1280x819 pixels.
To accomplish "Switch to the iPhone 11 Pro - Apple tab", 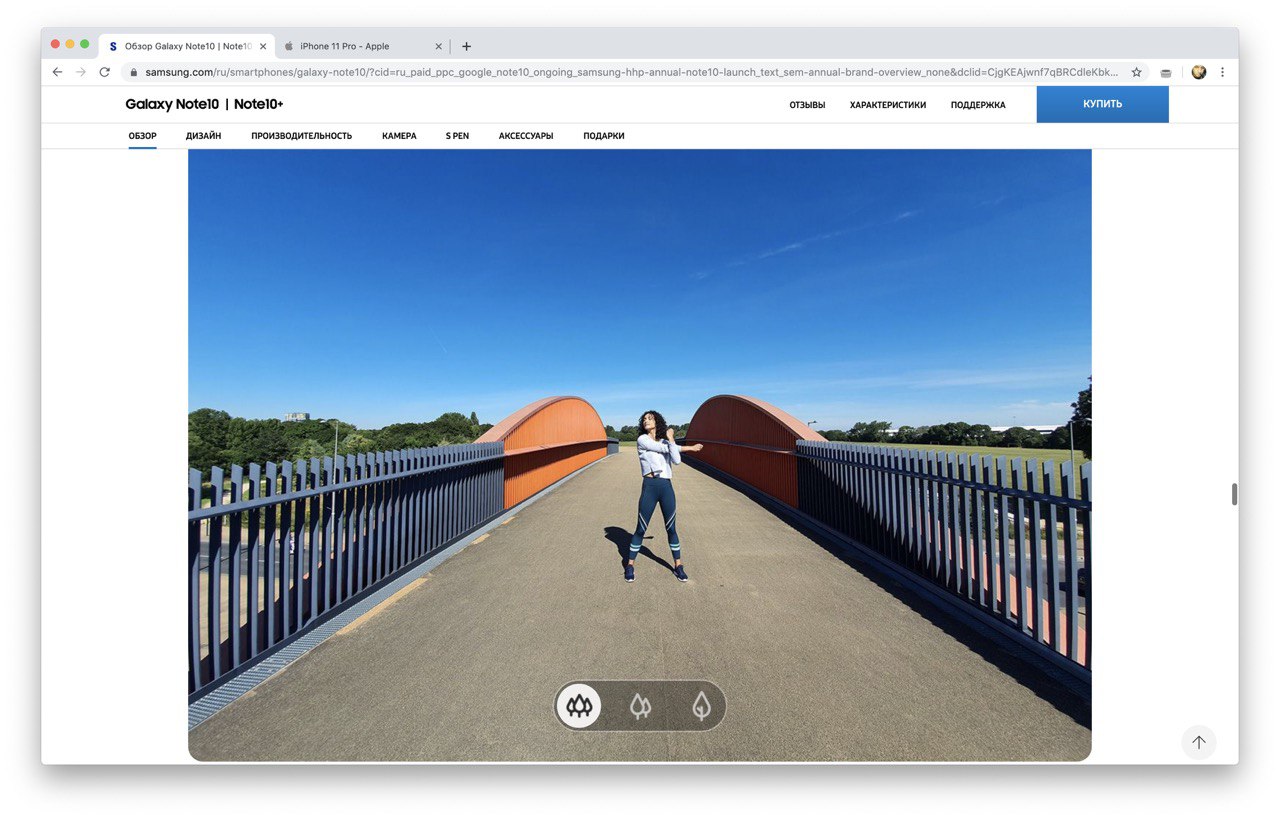I will (x=363, y=46).
